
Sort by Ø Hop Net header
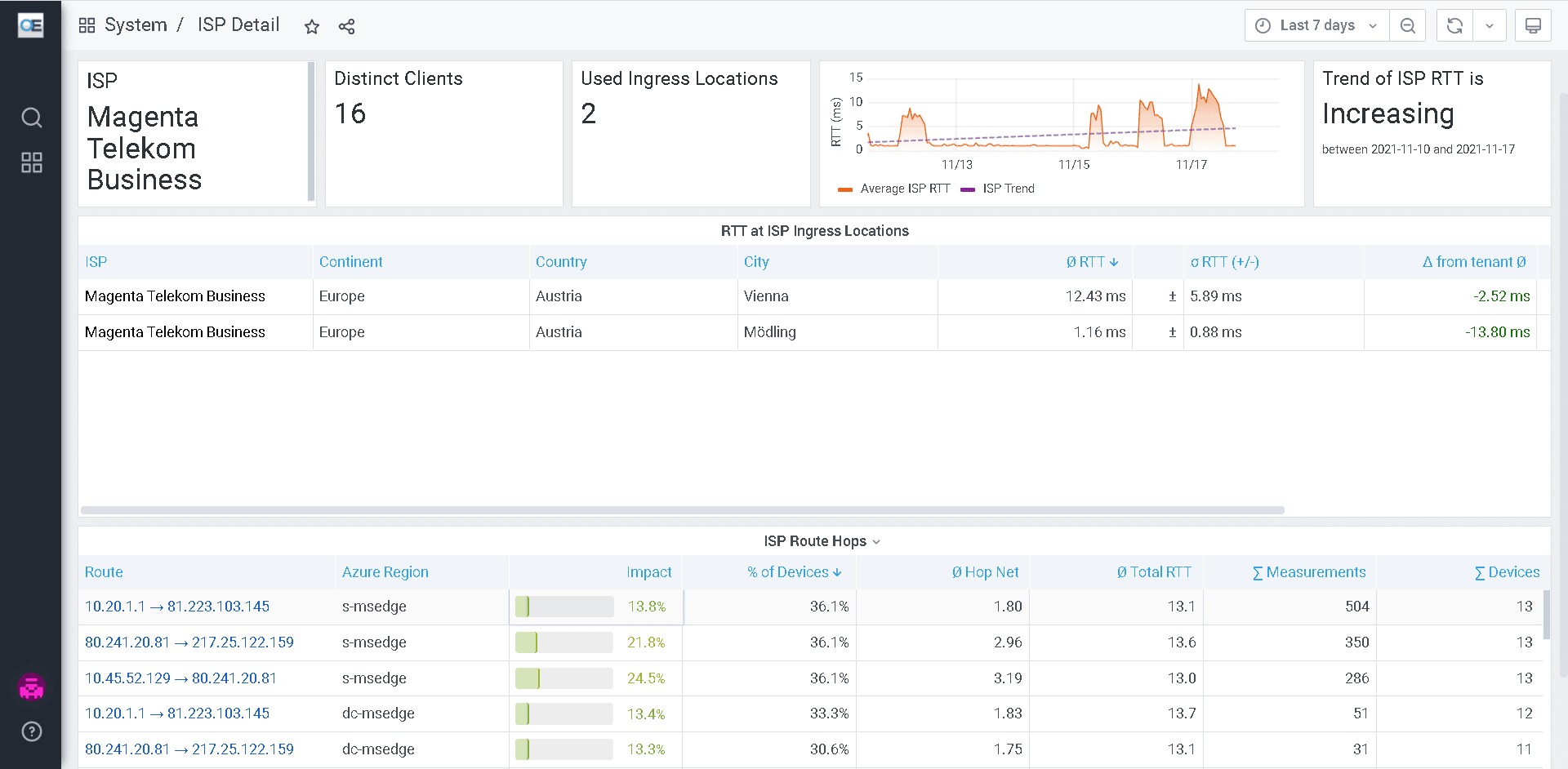pyautogui.click(x=985, y=572)
